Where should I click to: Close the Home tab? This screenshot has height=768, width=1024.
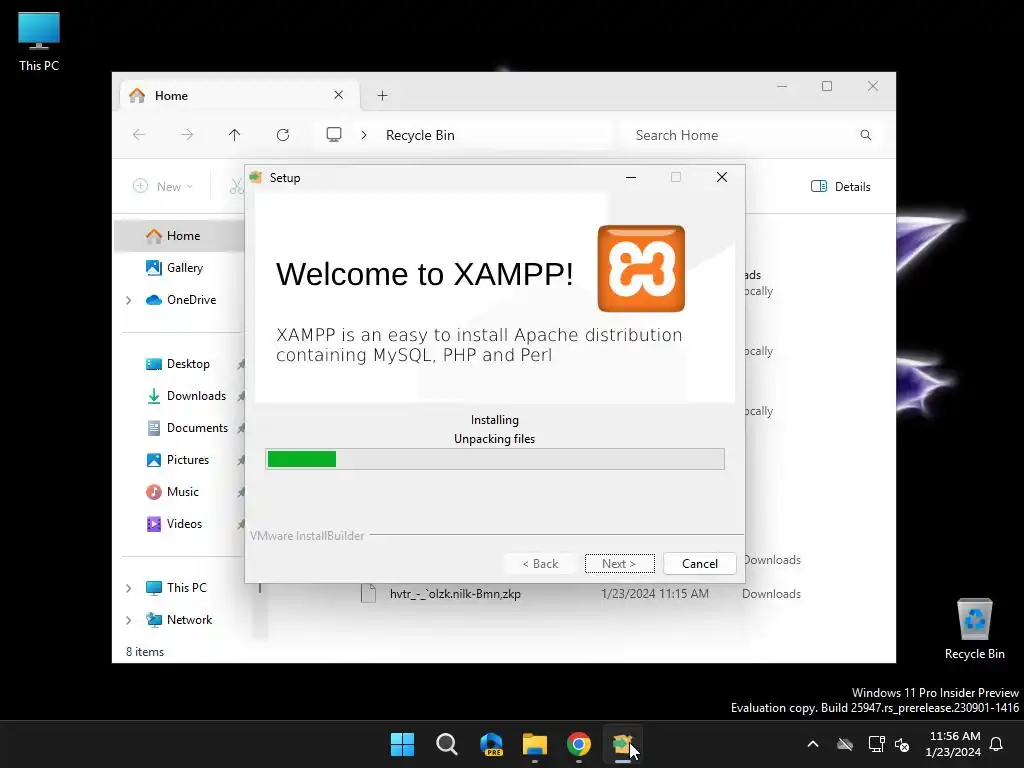point(338,95)
